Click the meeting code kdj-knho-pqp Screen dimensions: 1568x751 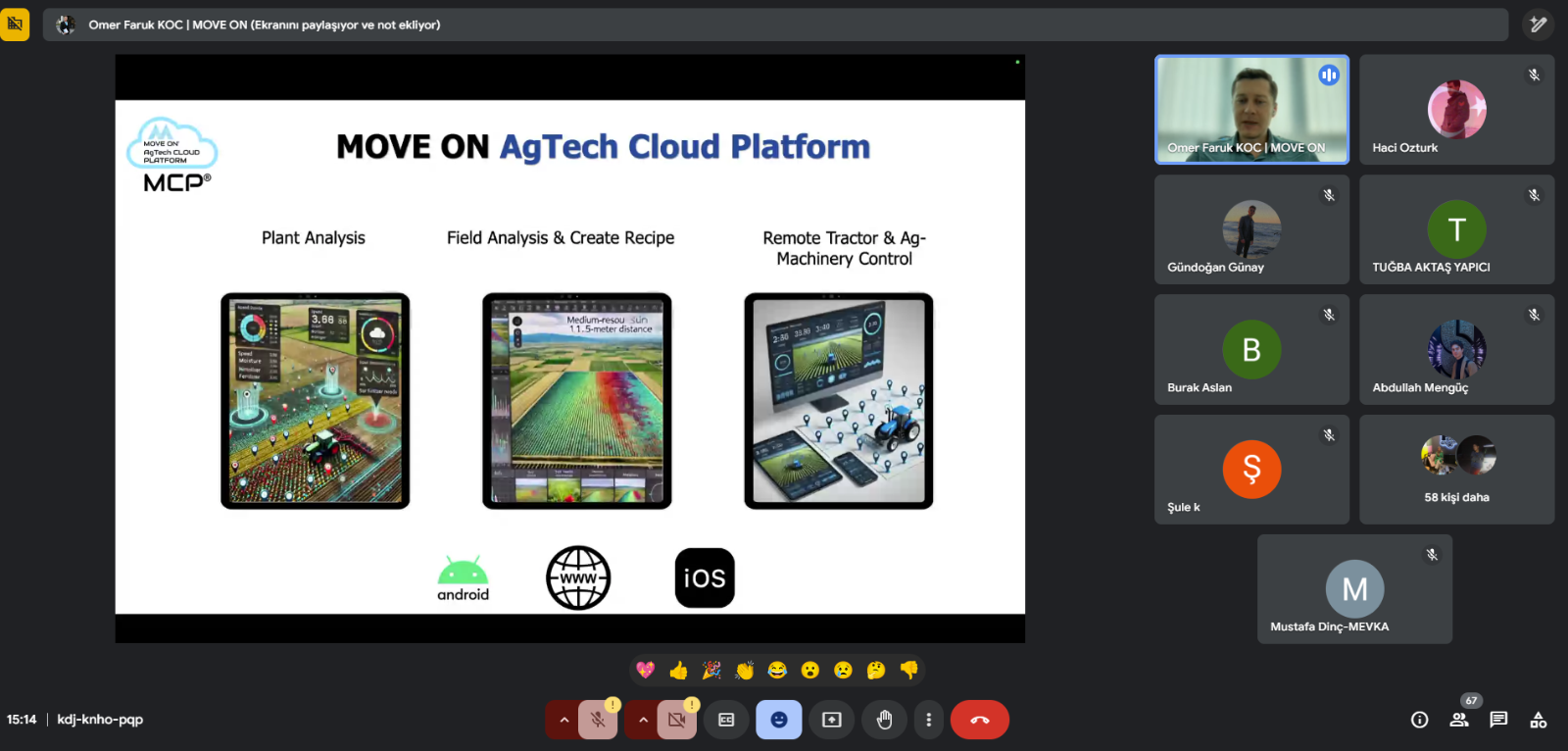click(x=100, y=720)
